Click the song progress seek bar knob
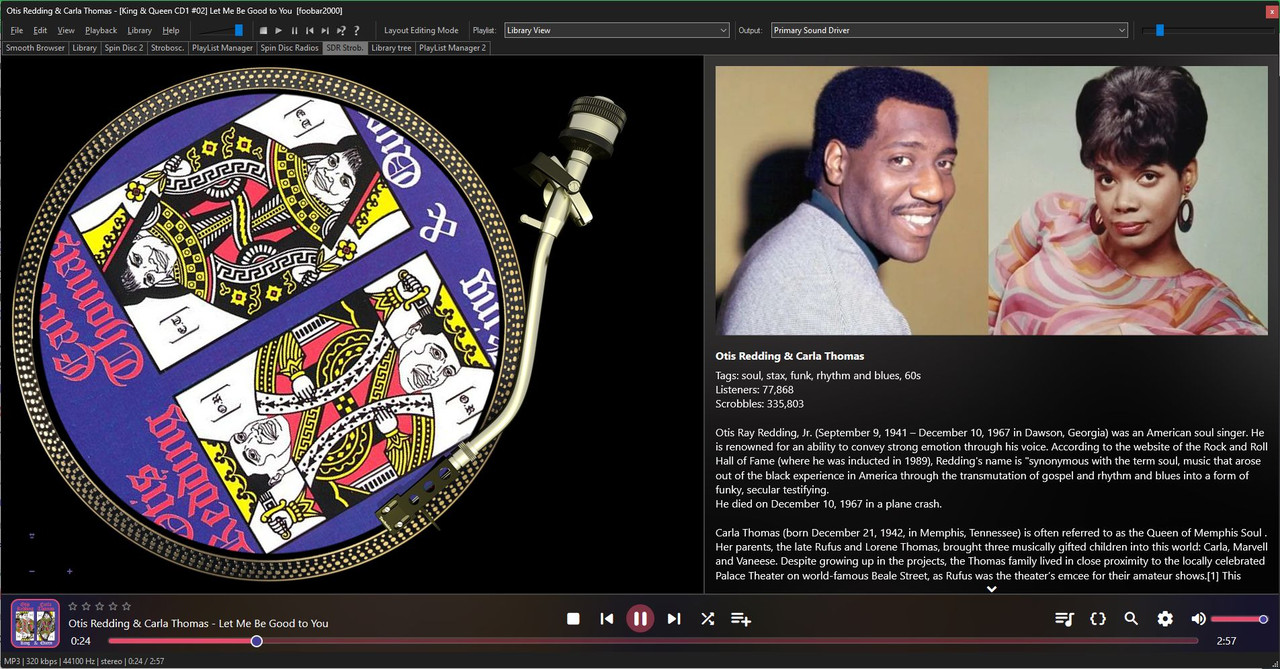Screen dimensions: 1280x669 click(x=257, y=641)
